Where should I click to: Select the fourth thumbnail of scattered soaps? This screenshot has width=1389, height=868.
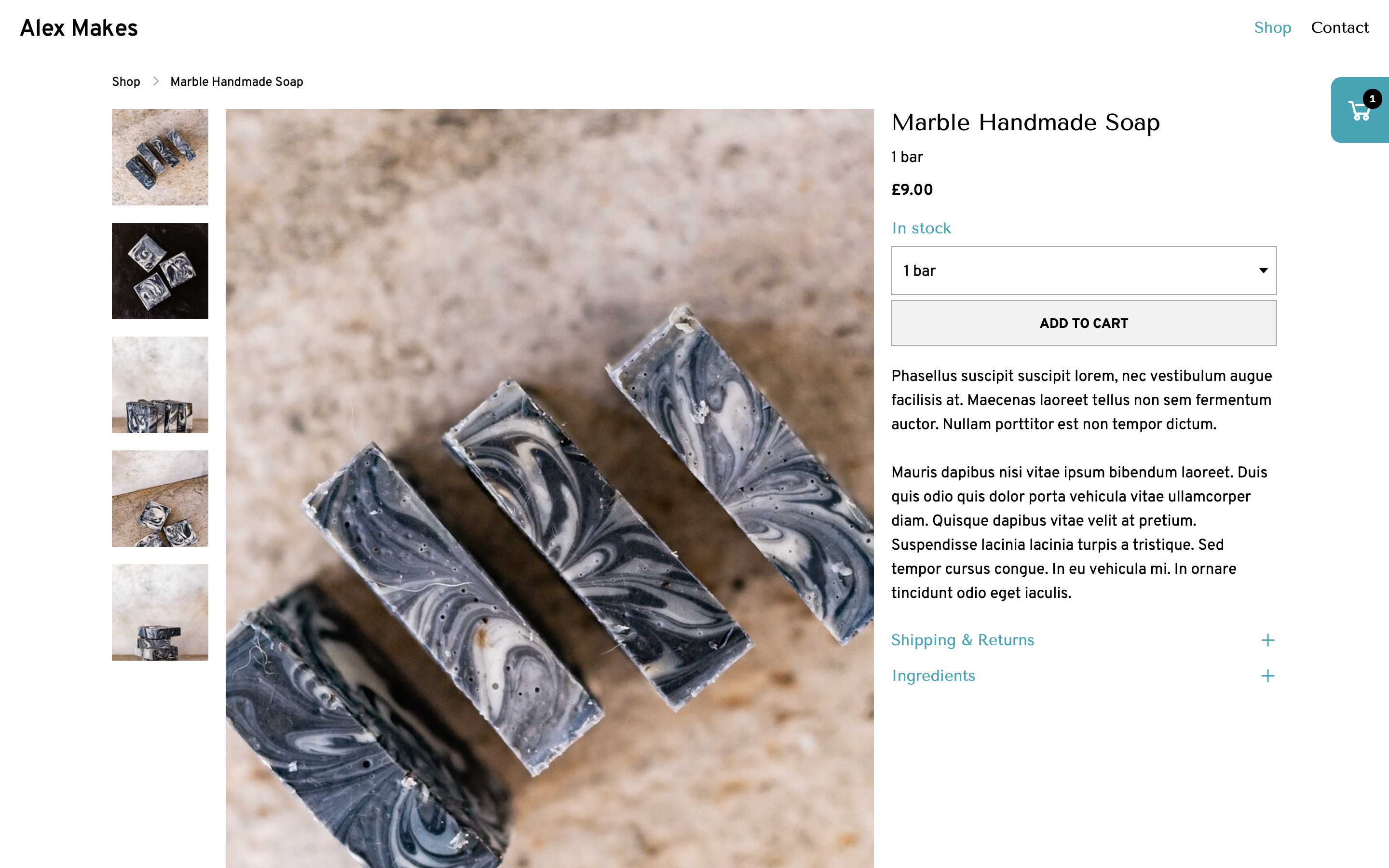point(160,498)
